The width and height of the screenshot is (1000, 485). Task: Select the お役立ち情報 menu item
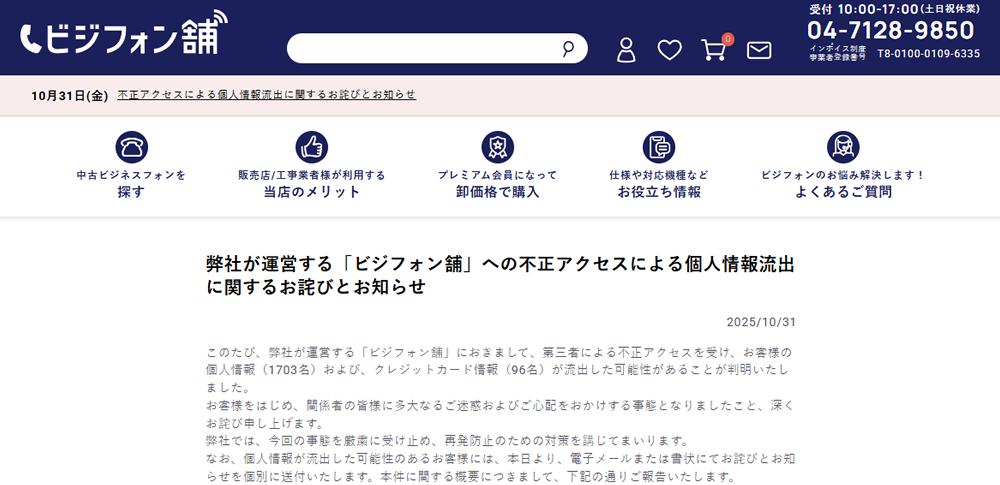(659, 191)
